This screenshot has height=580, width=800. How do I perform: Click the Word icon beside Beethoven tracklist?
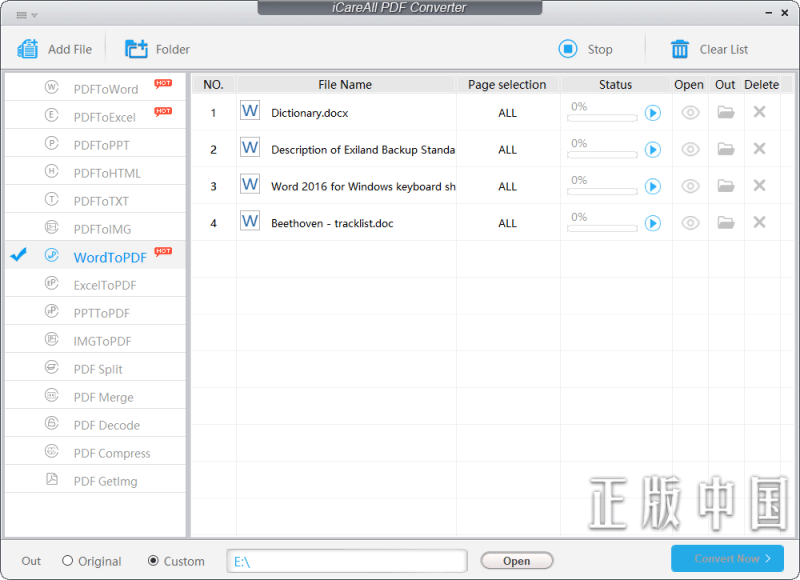tap(249, 220)
